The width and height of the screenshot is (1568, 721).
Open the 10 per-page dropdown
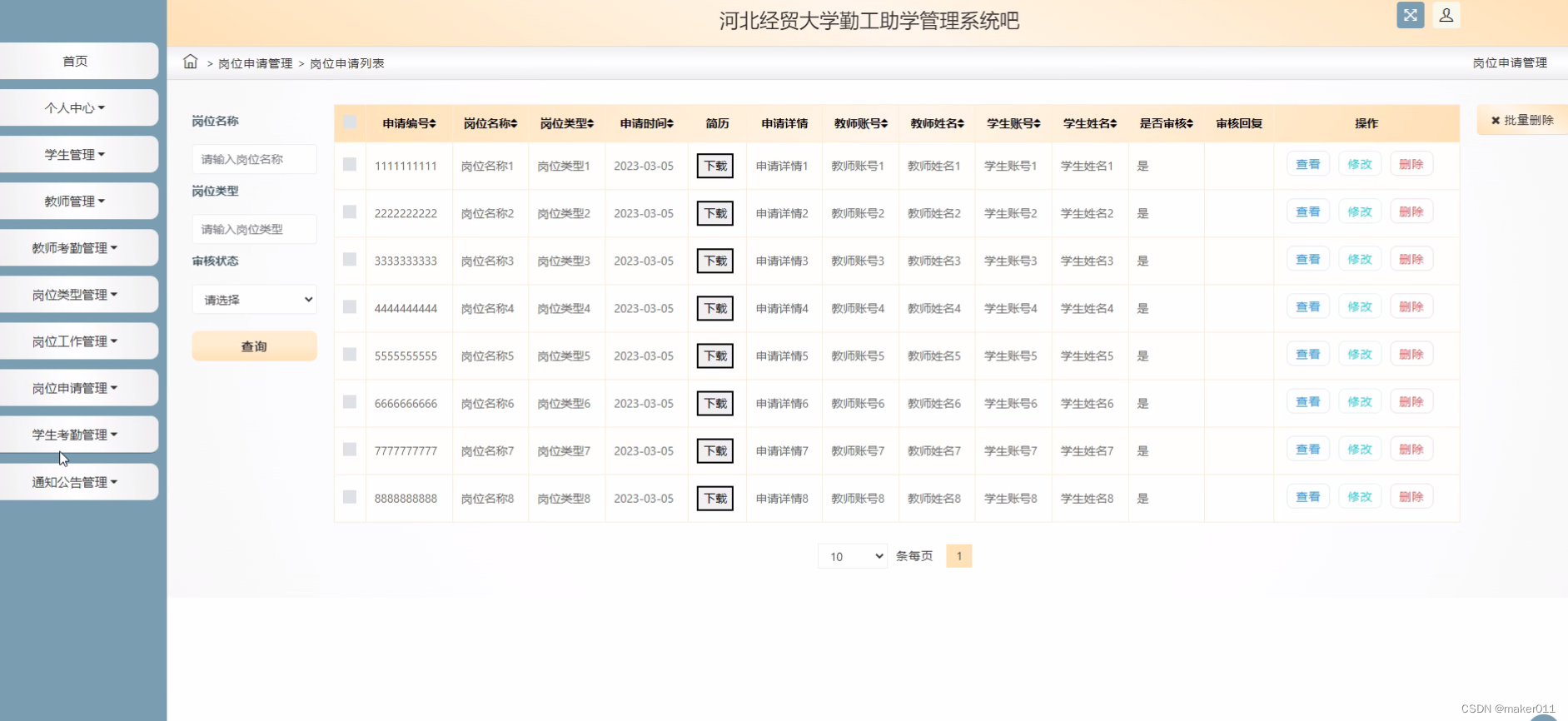[853, 556]
